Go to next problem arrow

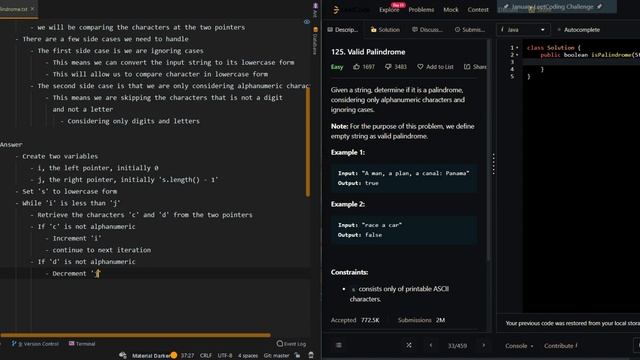484,345
